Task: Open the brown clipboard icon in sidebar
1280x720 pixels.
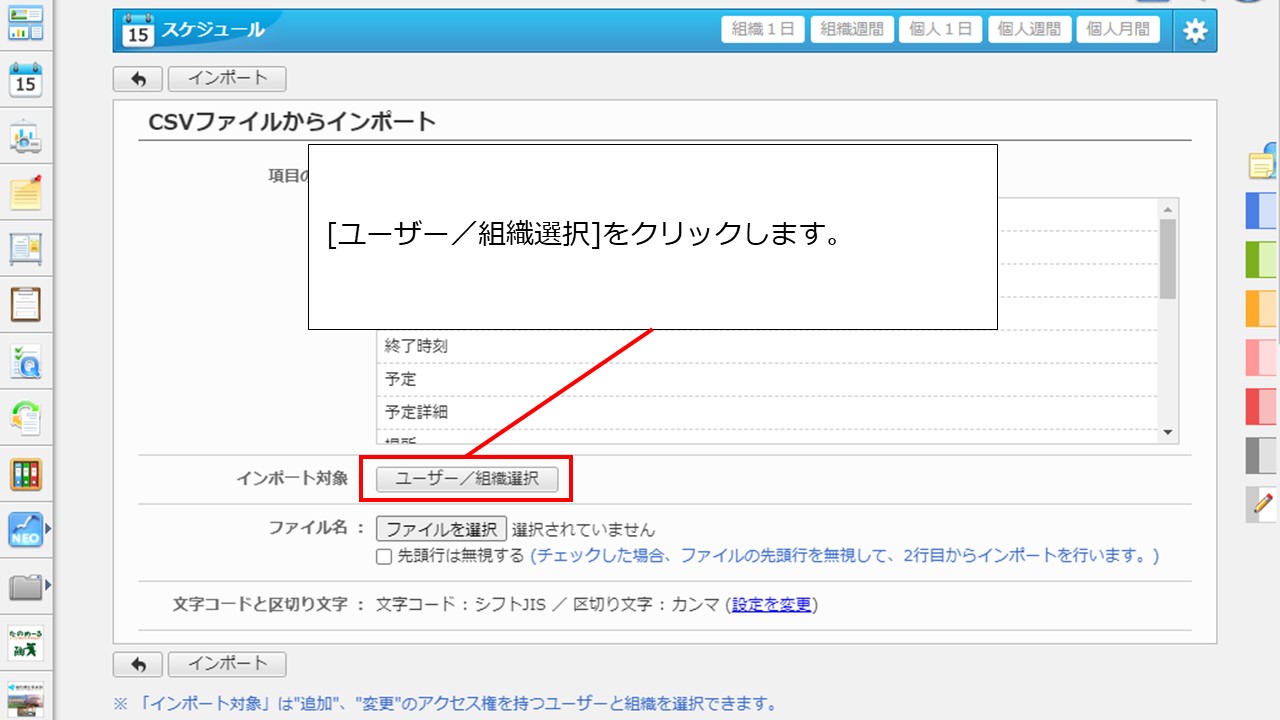Action: (26, 304)
